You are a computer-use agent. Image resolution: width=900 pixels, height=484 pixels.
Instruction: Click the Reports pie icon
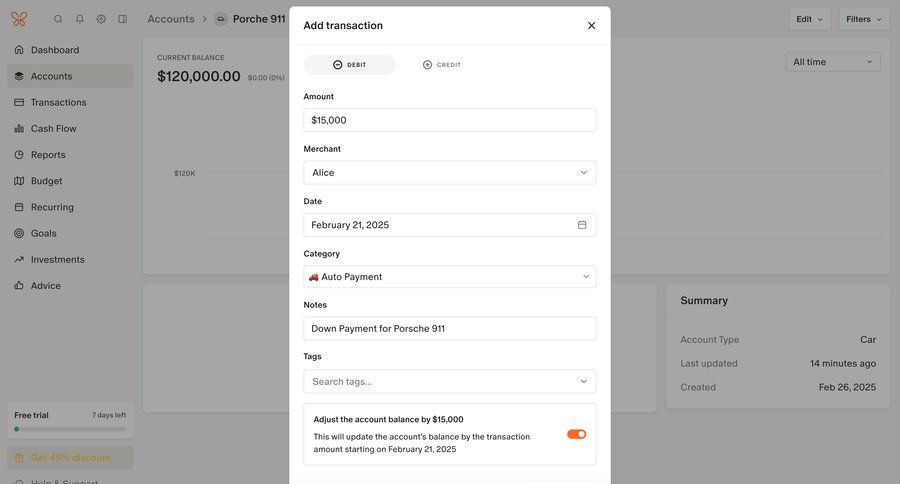[19, 154]
